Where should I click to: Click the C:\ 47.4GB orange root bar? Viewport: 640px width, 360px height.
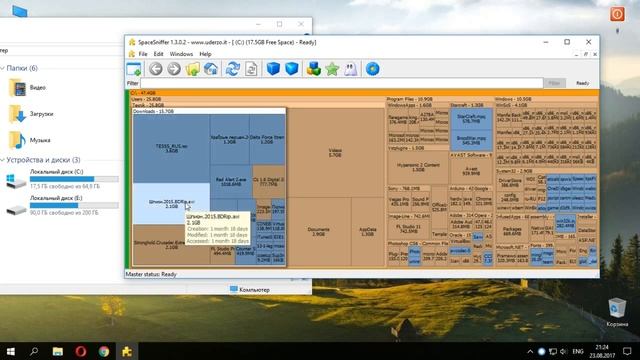364,93
